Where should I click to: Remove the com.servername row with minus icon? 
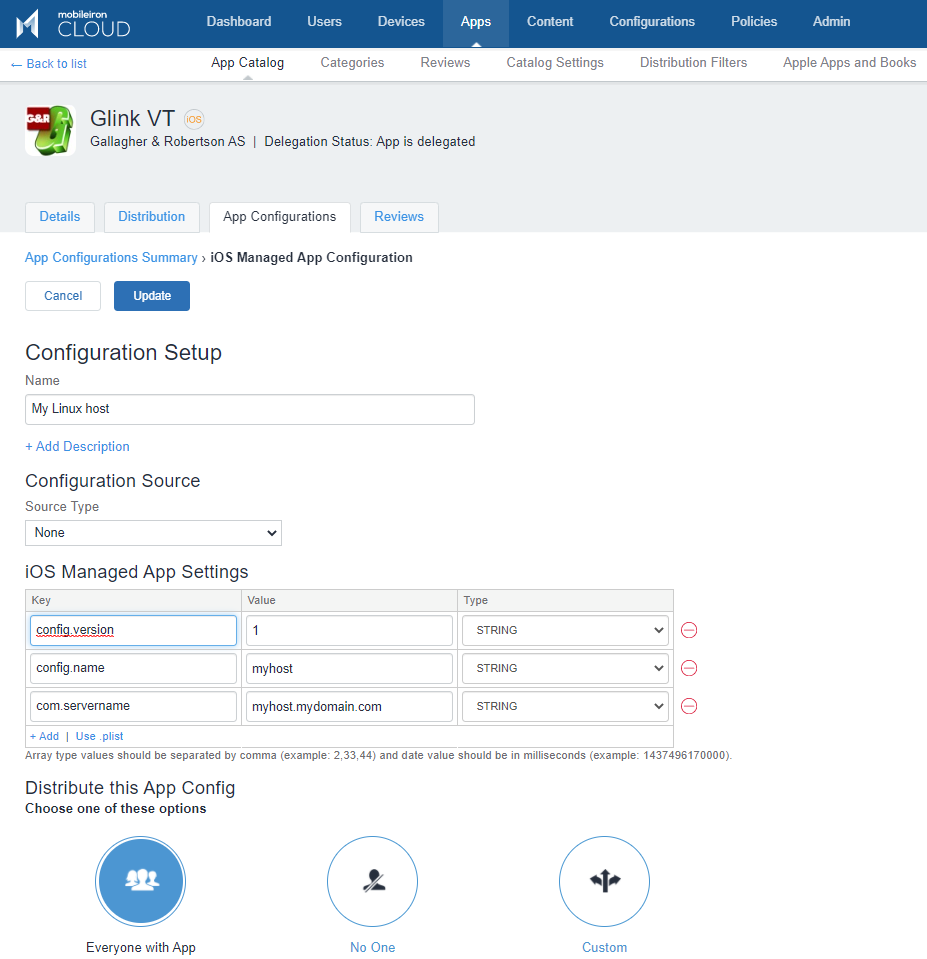click(689, 706)
